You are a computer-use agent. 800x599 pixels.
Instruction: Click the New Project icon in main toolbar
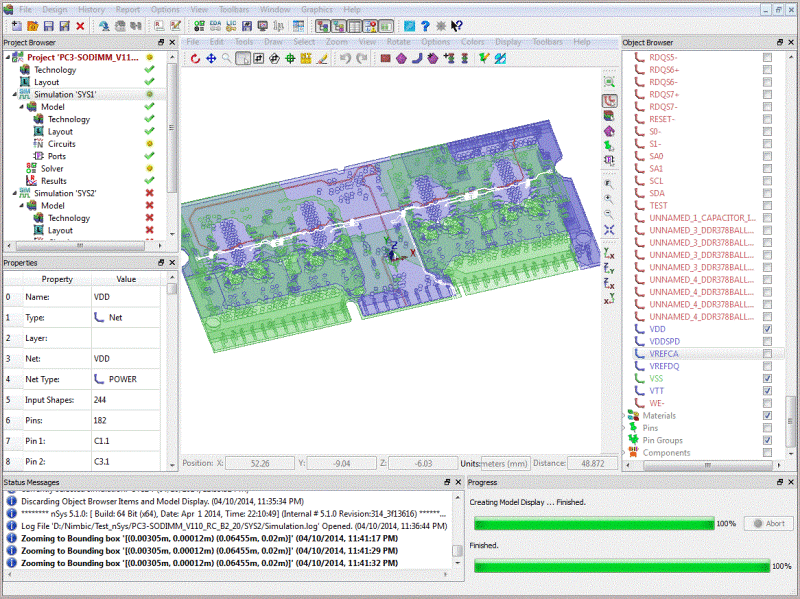pos(16,26)
